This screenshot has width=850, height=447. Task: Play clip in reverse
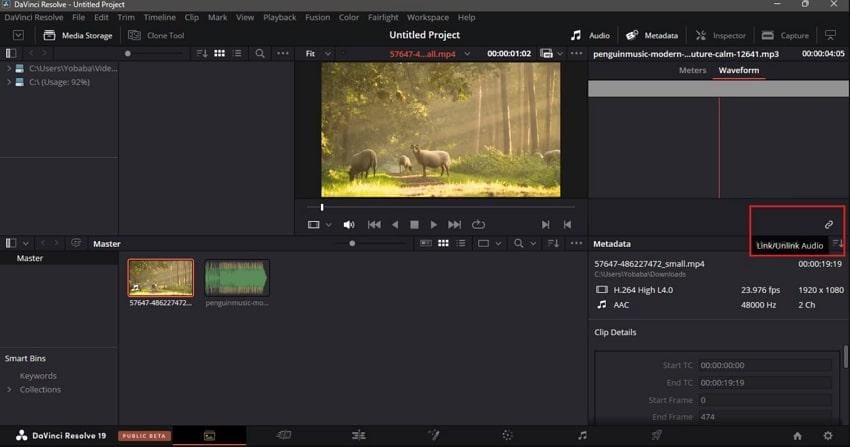click(x=395, y=224)
